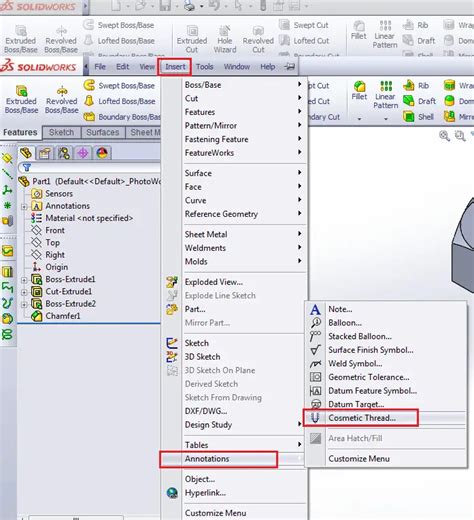Click the 3D Sketch icon in menu

172,357
